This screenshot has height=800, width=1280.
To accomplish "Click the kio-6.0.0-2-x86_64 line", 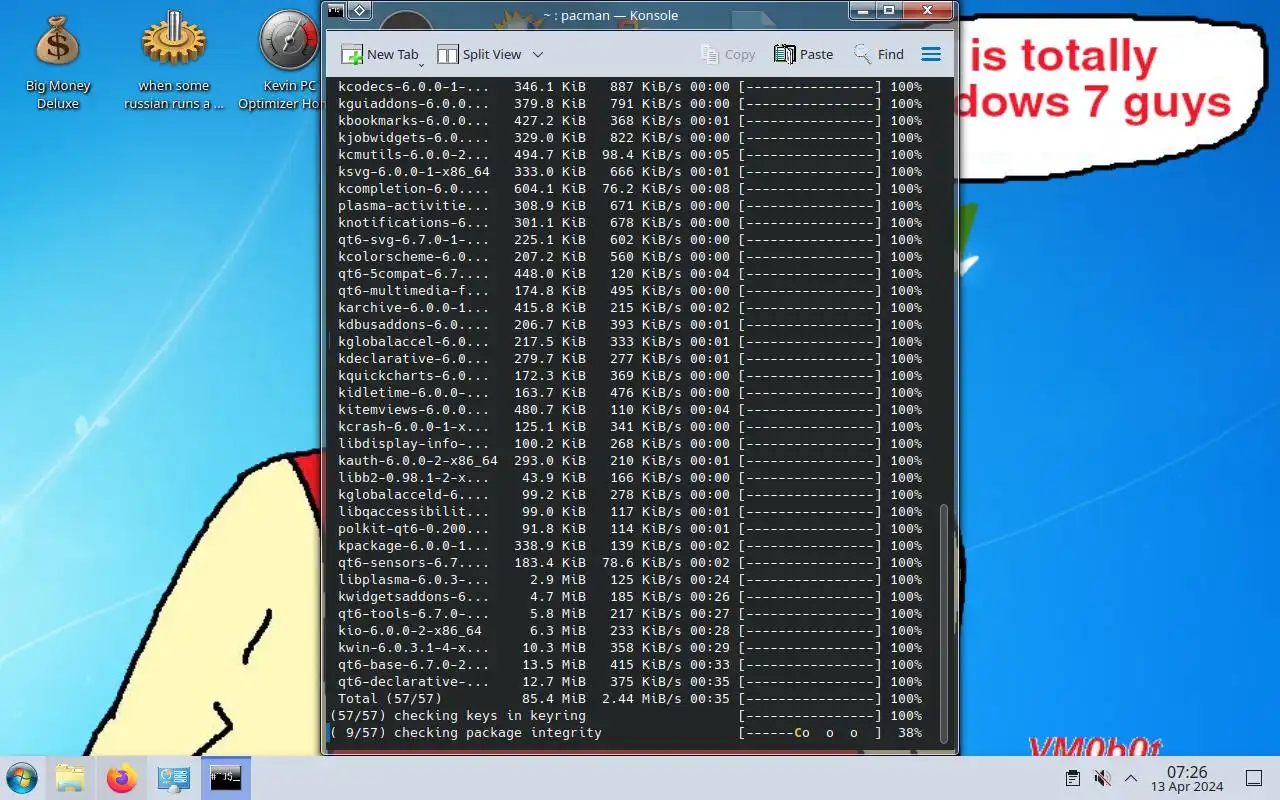I will click(630, 631).
